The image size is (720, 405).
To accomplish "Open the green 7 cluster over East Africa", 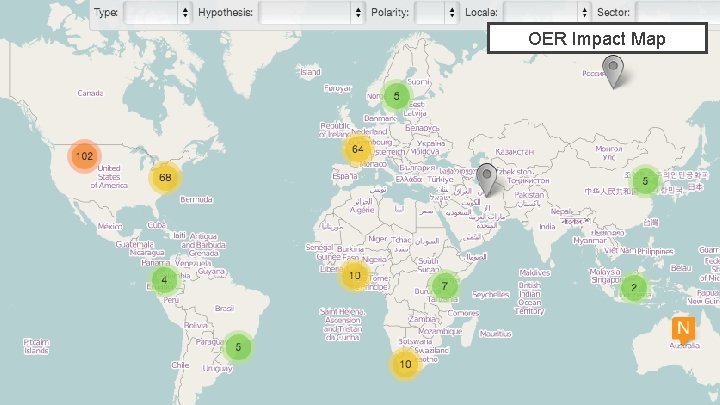I will [444, 286].
